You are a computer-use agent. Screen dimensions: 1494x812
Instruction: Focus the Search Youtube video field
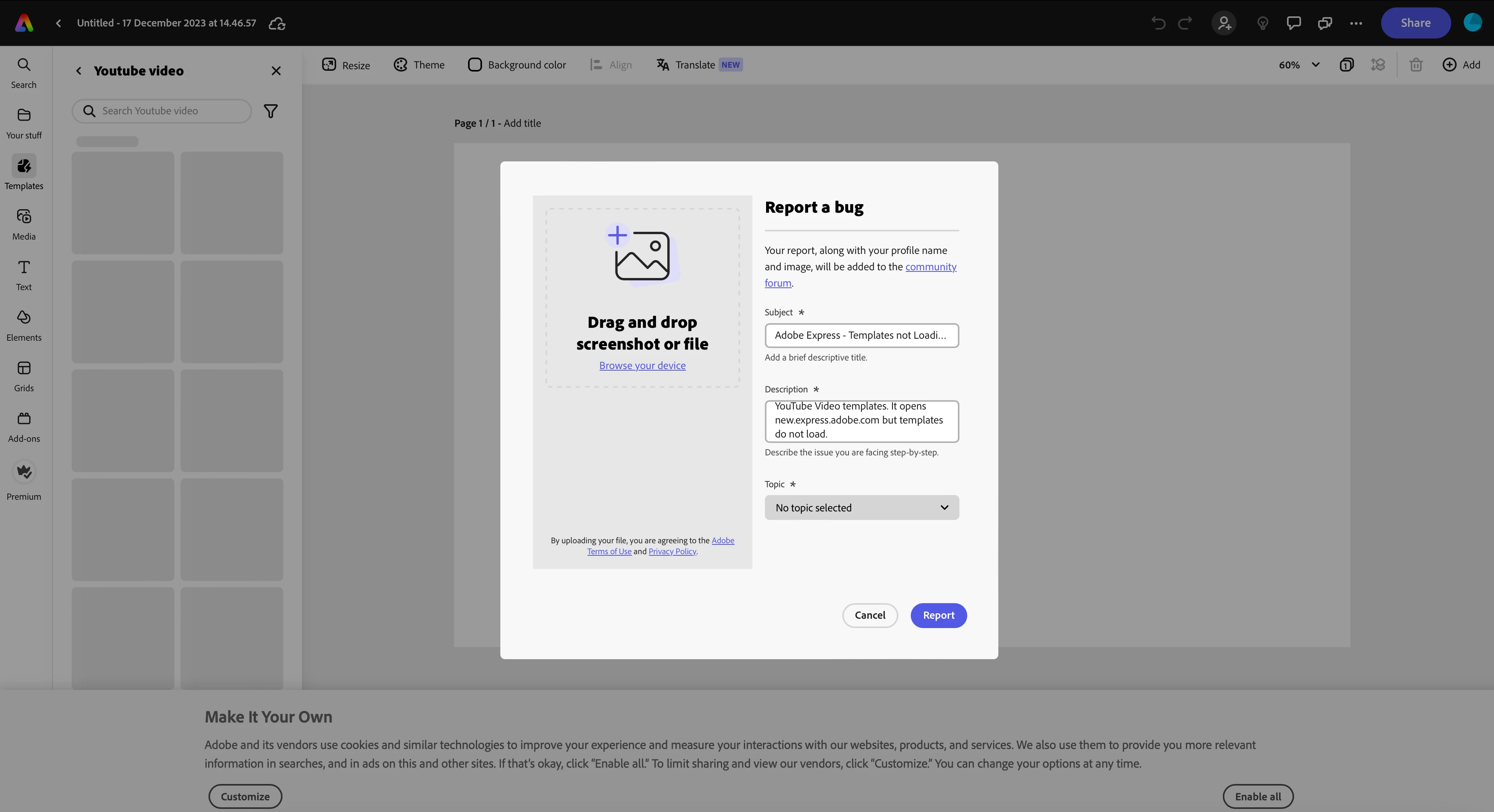pos(162,111)
